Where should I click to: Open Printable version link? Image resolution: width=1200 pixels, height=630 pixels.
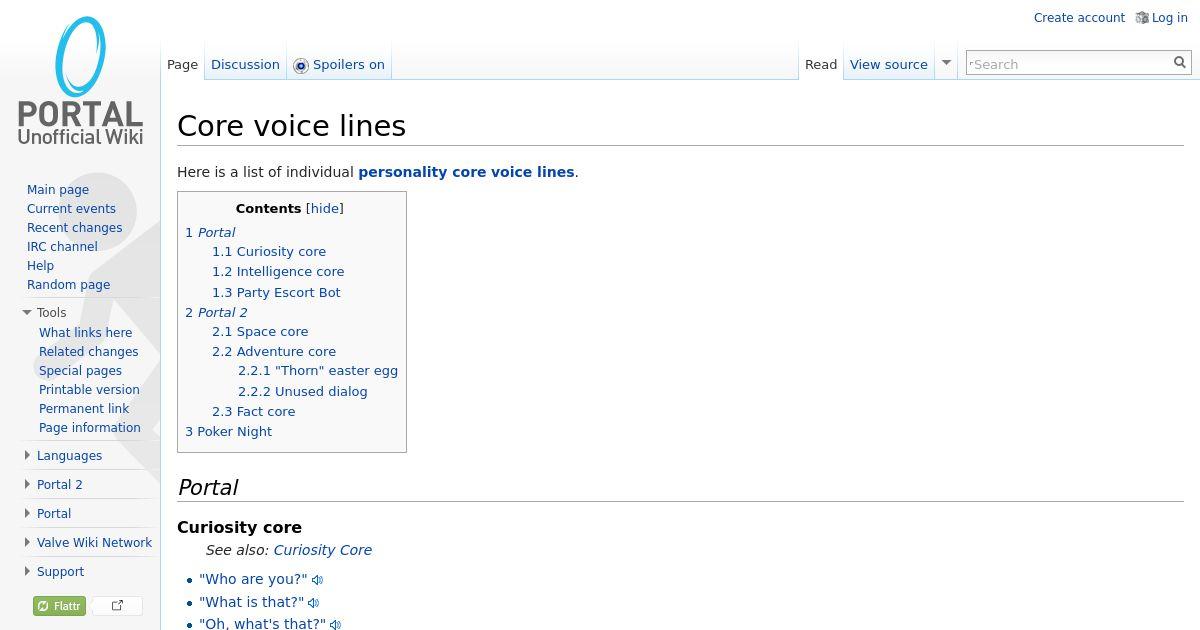89,390
